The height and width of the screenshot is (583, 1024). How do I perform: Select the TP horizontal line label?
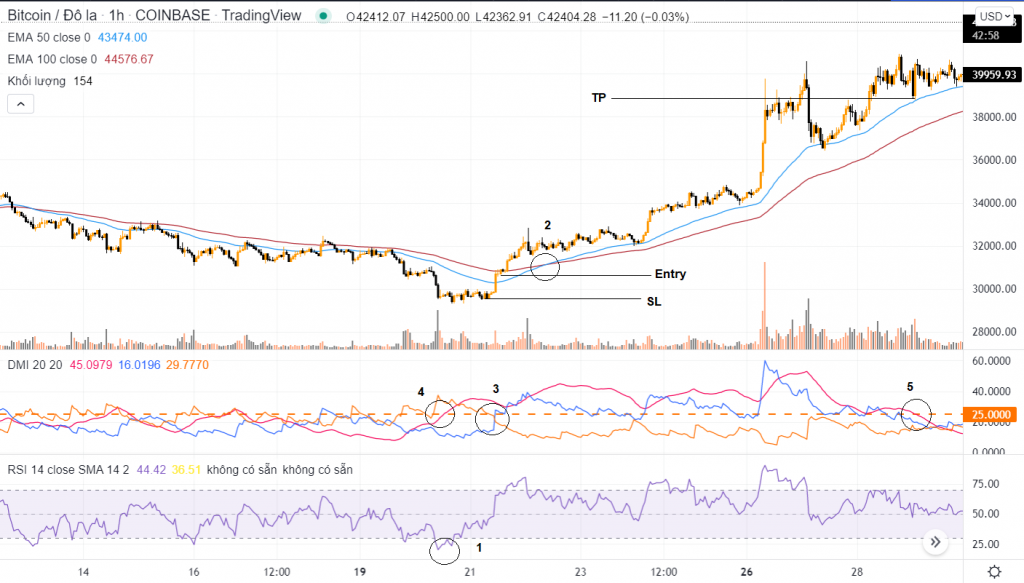(598, 98)
